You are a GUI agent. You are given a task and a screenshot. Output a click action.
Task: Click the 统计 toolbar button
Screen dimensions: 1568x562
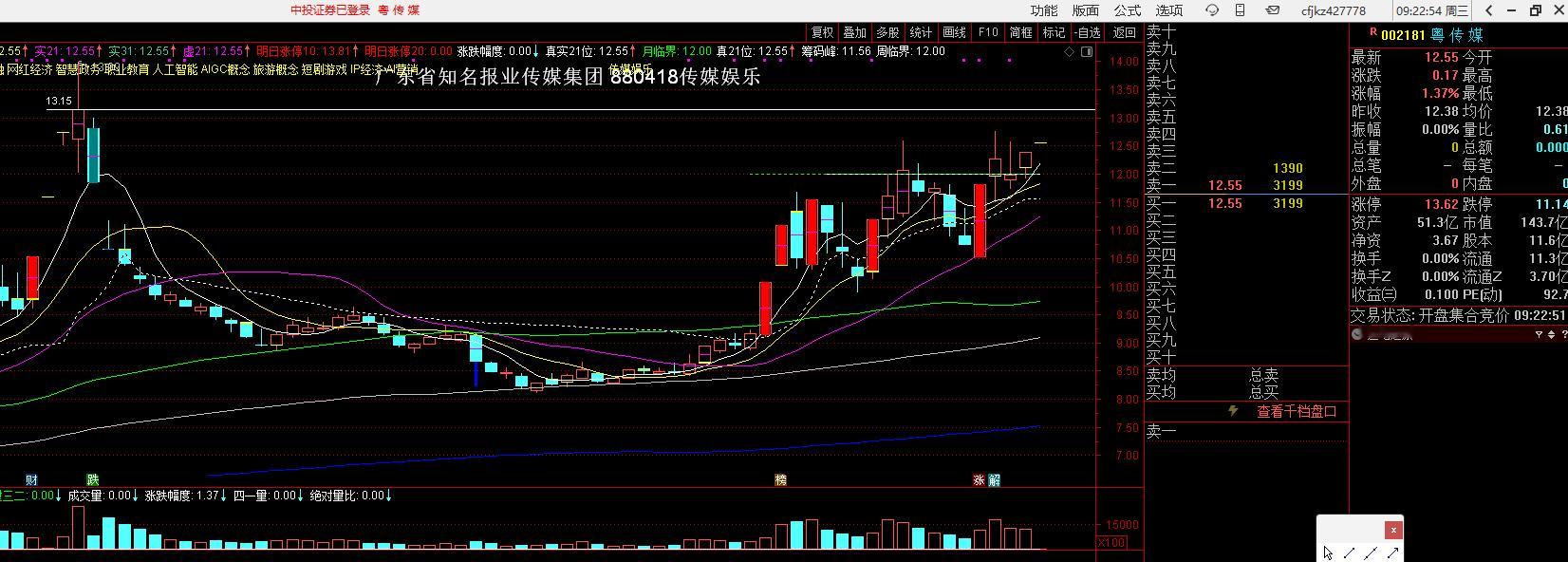coord(922,32)
